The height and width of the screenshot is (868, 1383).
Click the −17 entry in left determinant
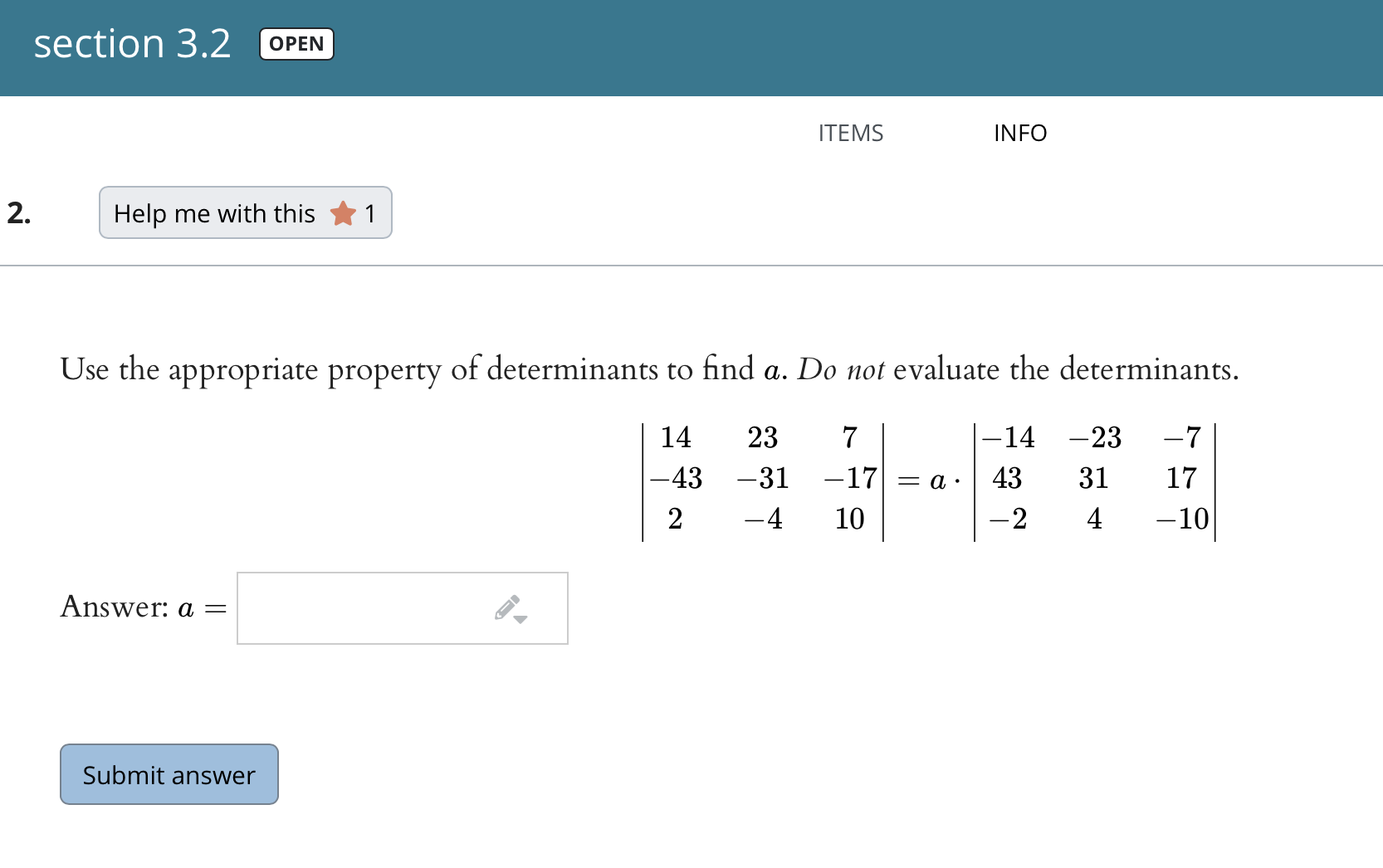(x=850, y=478)
